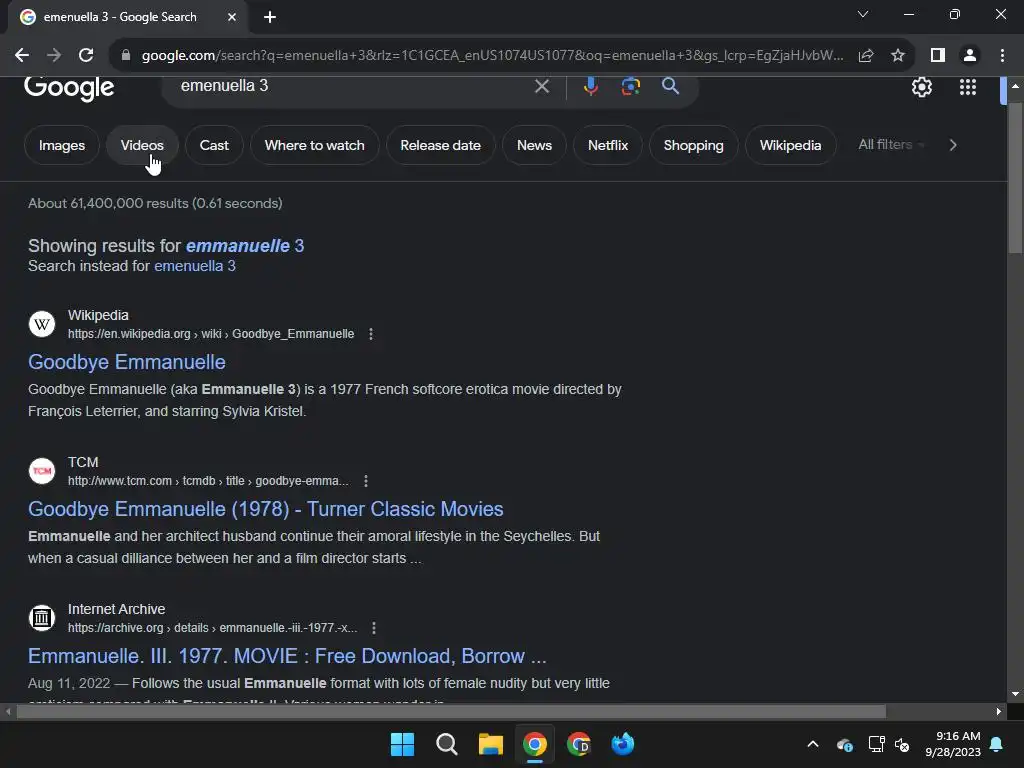The height and width of the screenshot is (768, 1024).
Task: Start voice search with microphone
Action: click(x=590, y=86)
